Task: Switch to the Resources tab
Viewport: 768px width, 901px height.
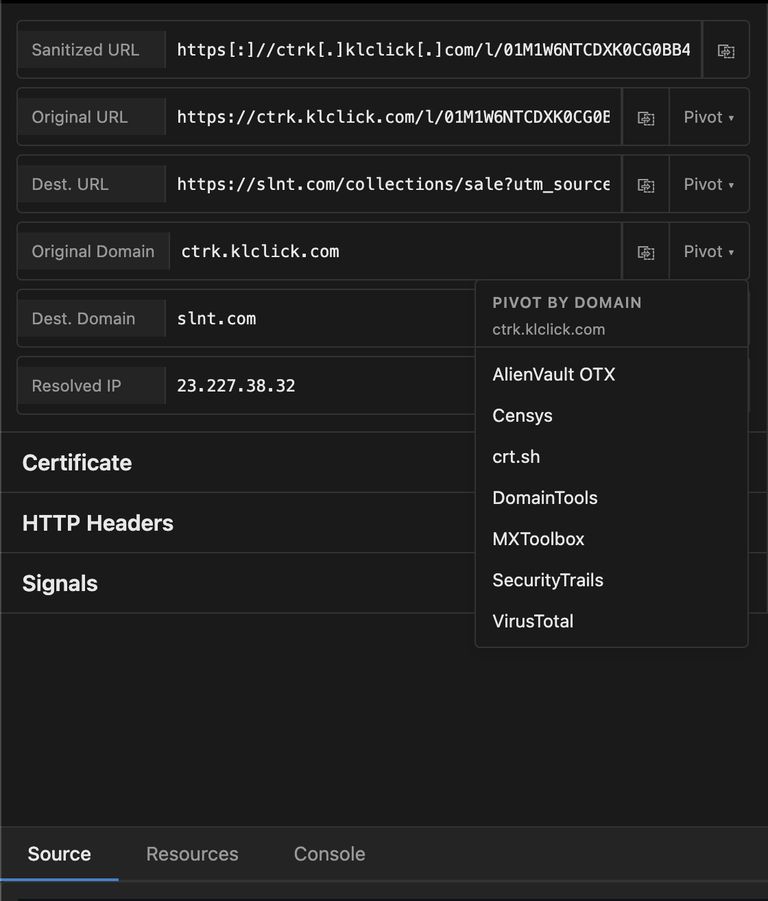Action: [192, 854]
